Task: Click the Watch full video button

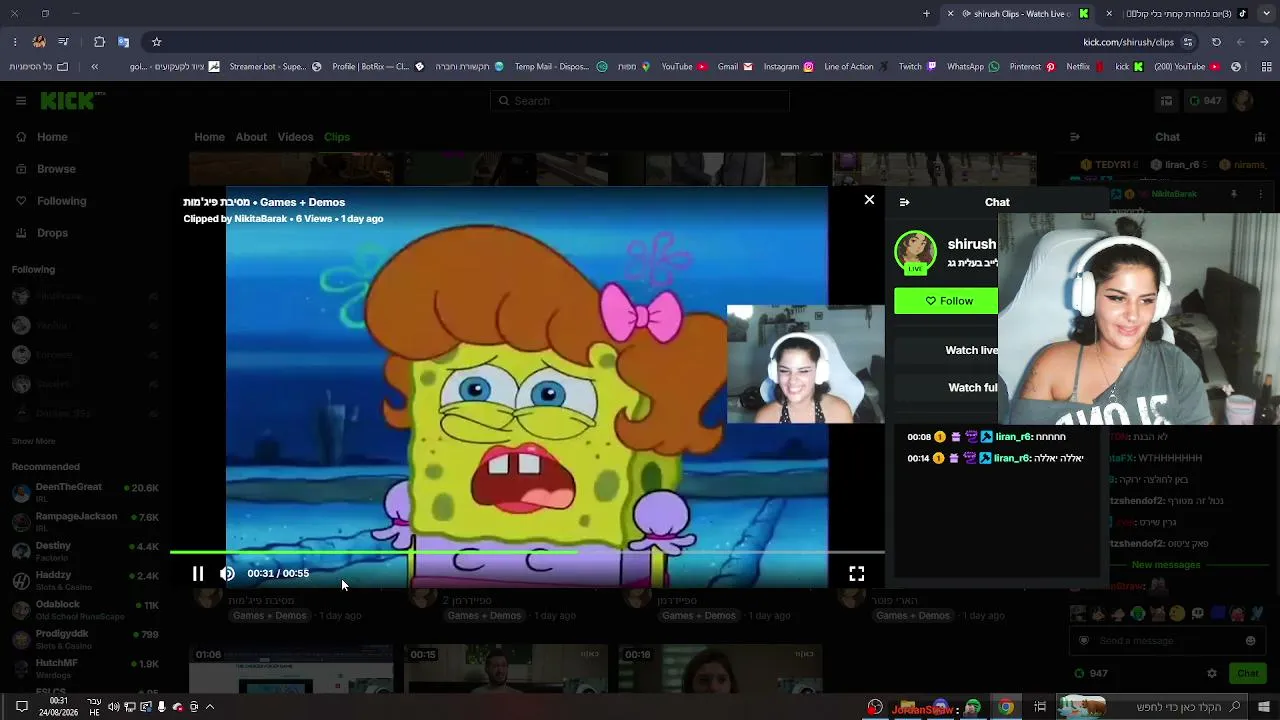Action: 946,387
